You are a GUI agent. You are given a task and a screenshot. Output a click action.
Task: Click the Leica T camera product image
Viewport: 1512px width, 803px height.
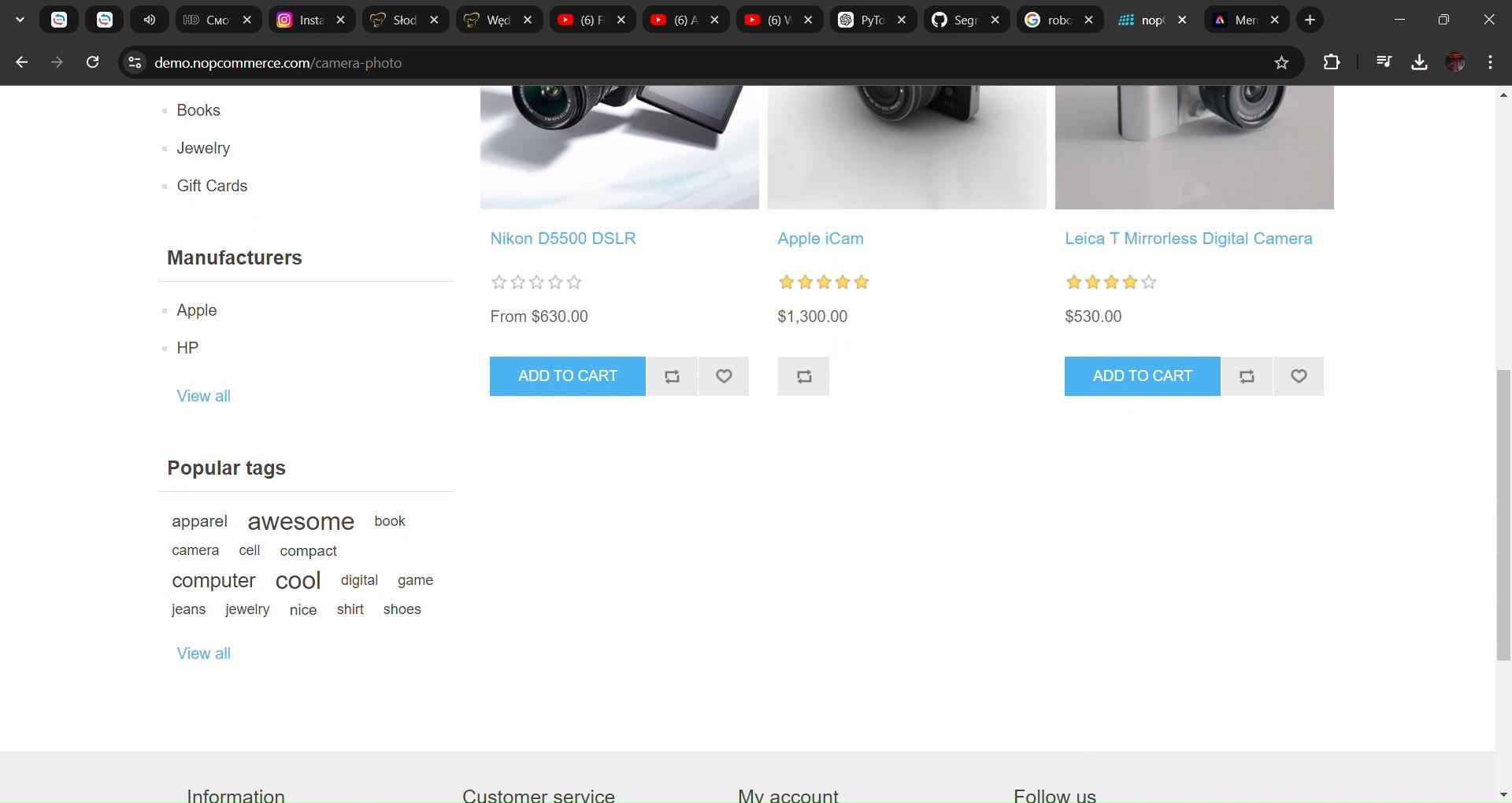(1195, 147)
